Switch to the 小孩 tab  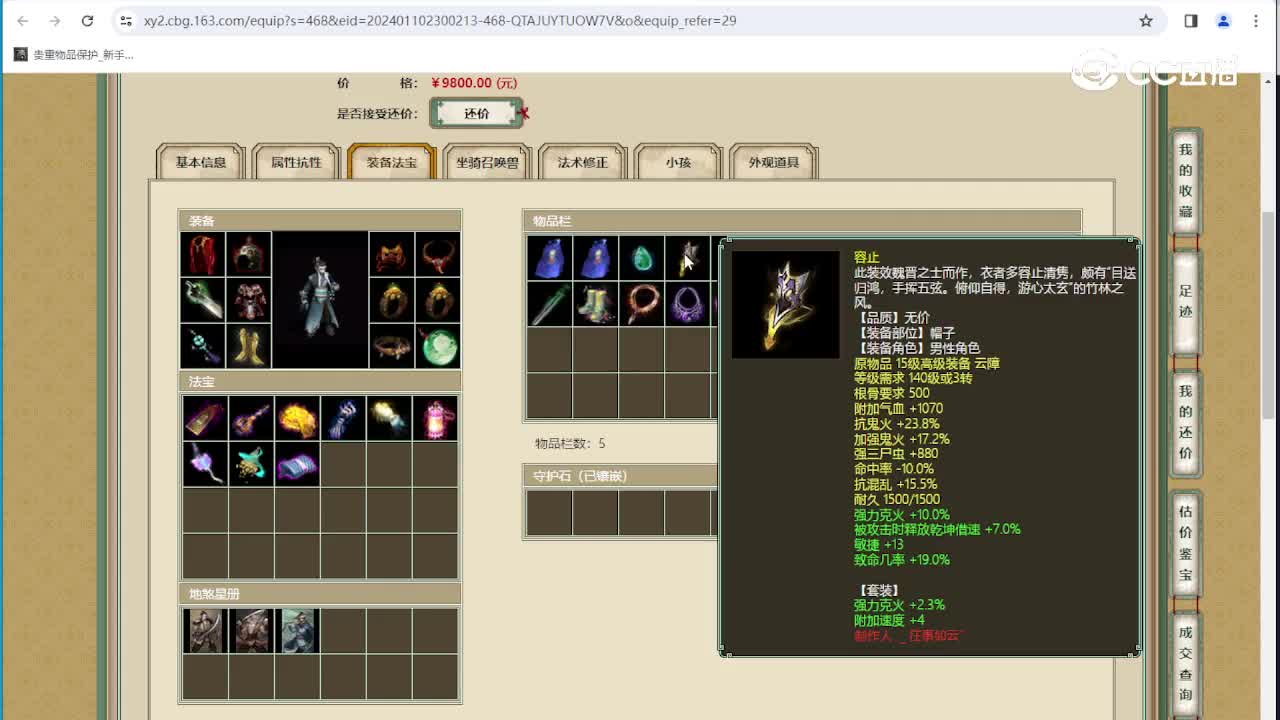pyautogui.click(x=678, y=162)
